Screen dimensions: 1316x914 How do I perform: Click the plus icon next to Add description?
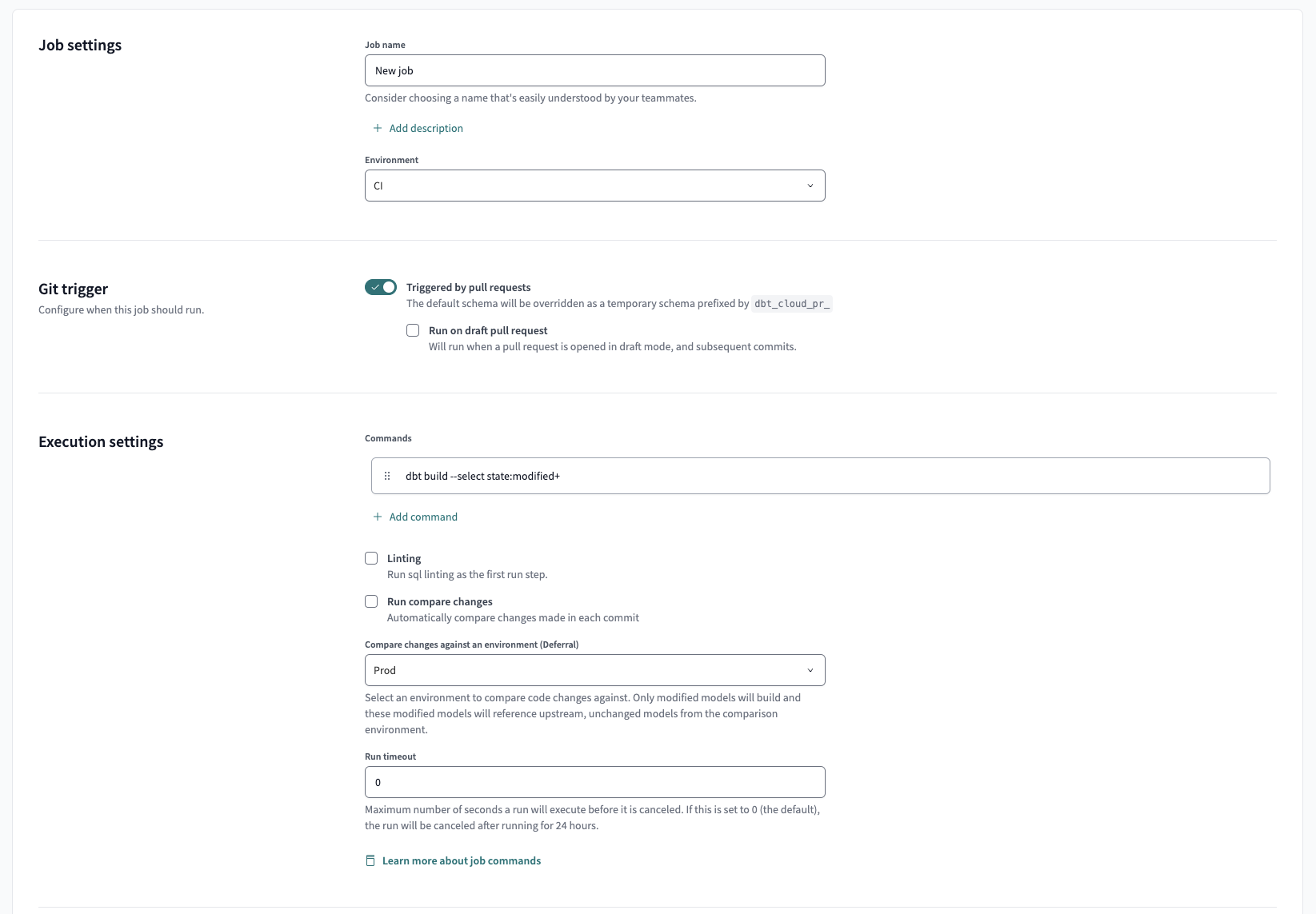(x=377, y=128)
